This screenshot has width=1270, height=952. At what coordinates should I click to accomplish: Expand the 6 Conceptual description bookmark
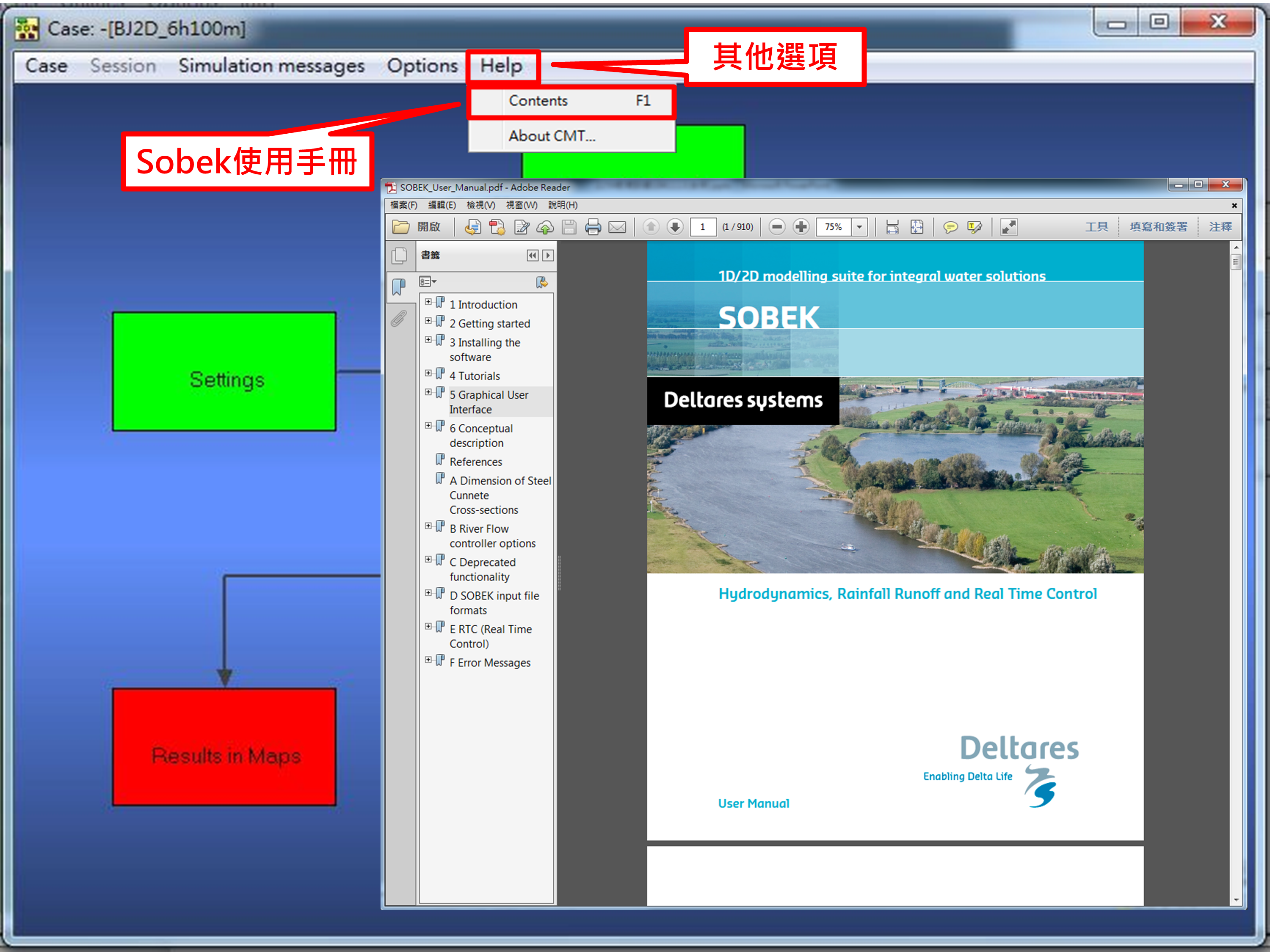(428, 425)
